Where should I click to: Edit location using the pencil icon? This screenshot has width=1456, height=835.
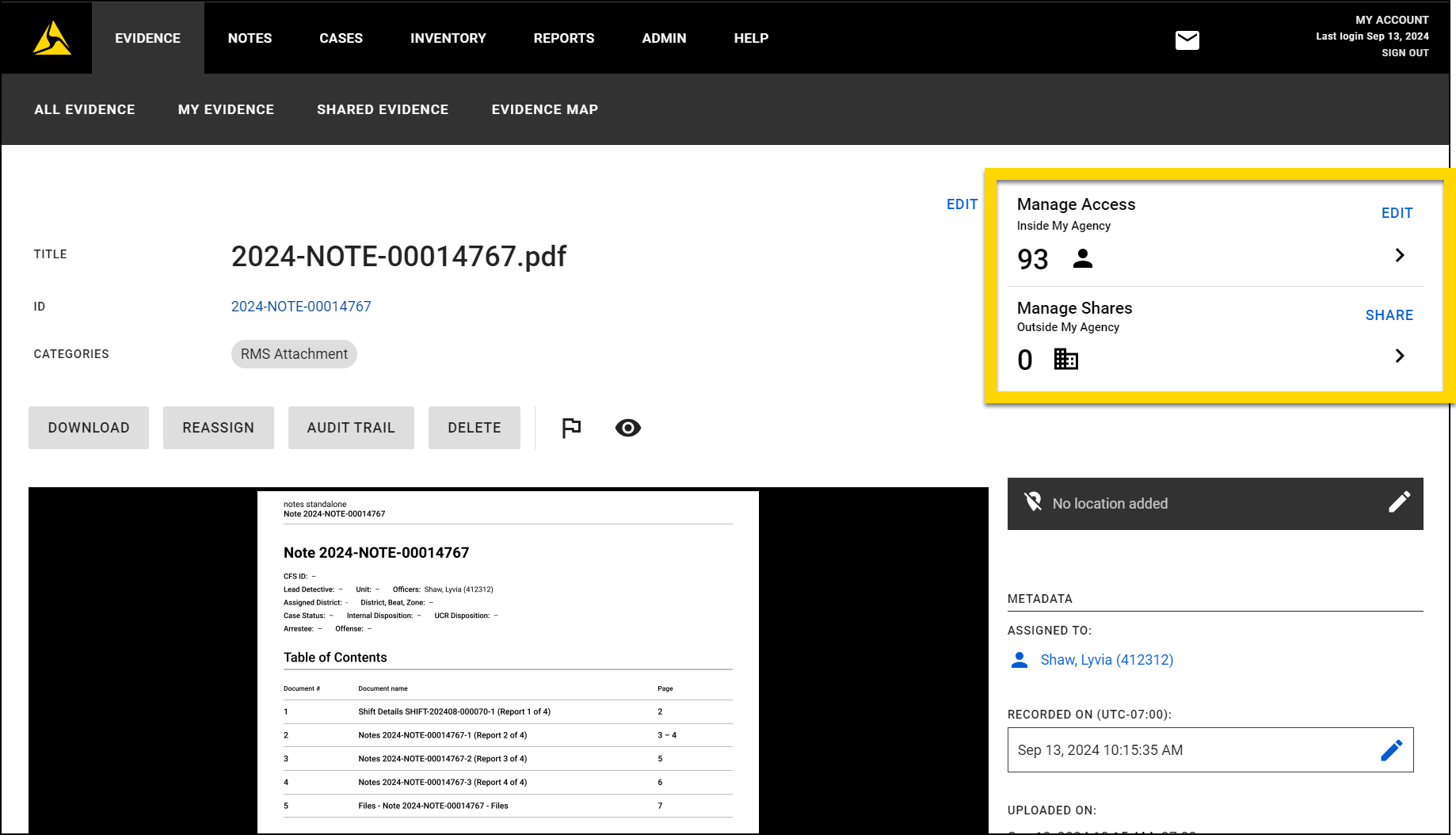tap(1398, 503)
